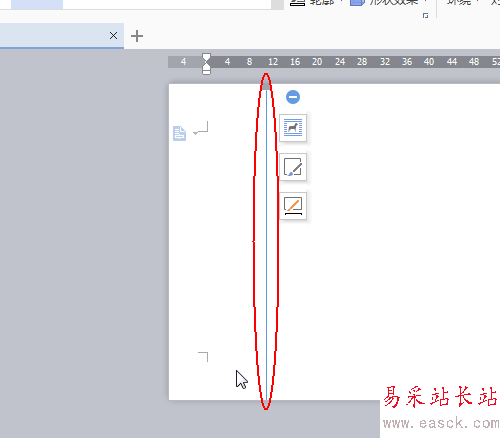Click the blue document page icon in the left margin

coord(179,134)
